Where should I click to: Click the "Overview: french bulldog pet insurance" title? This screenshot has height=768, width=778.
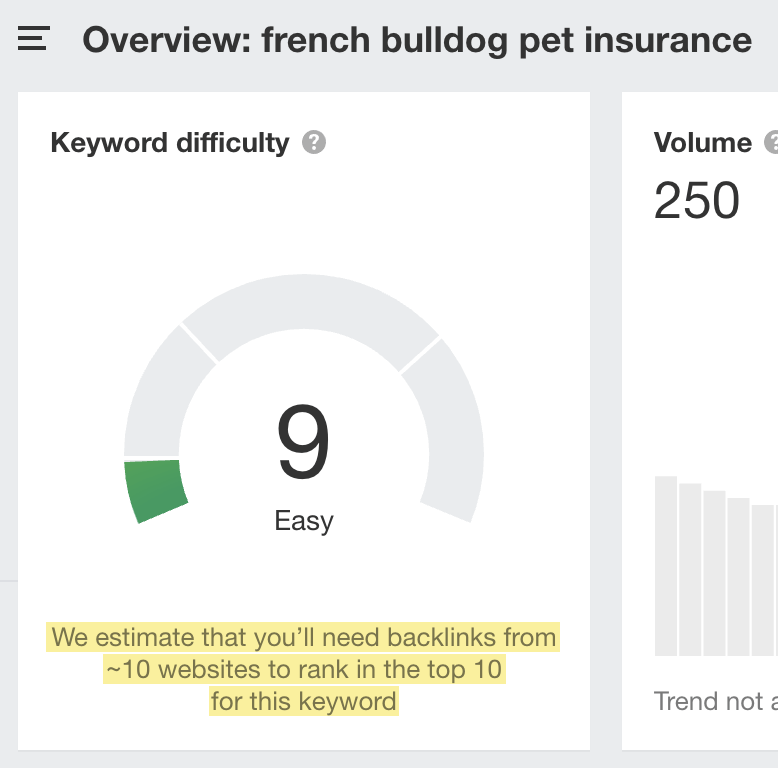(x=417, y=40)
